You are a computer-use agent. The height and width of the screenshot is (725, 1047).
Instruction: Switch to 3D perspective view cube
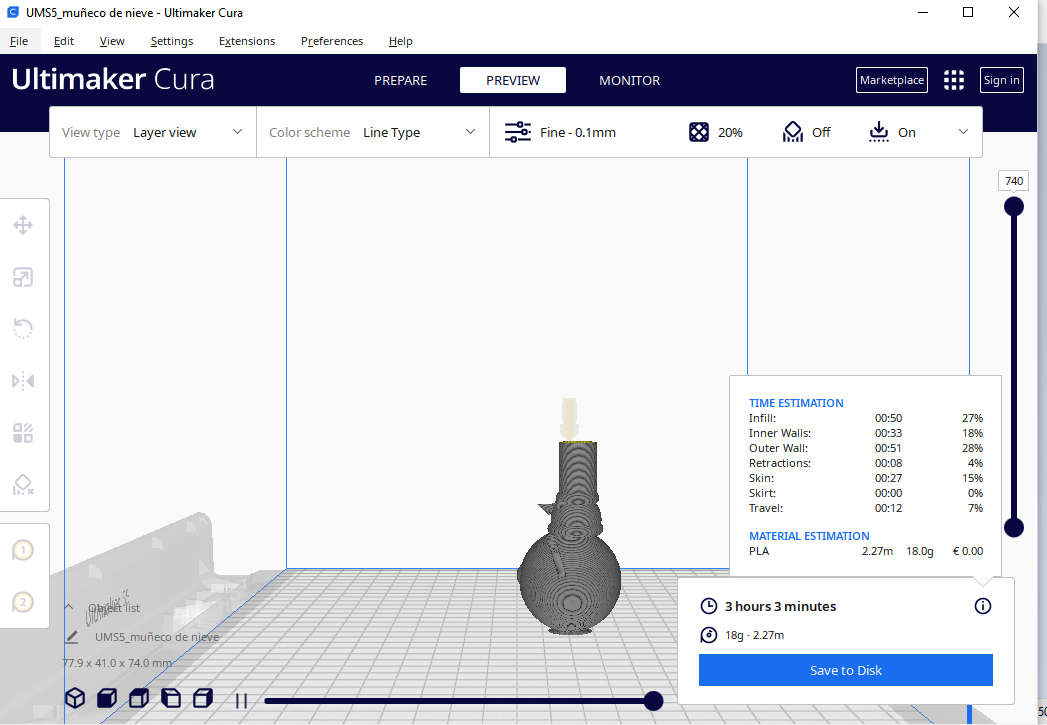[x=75, y=698]
